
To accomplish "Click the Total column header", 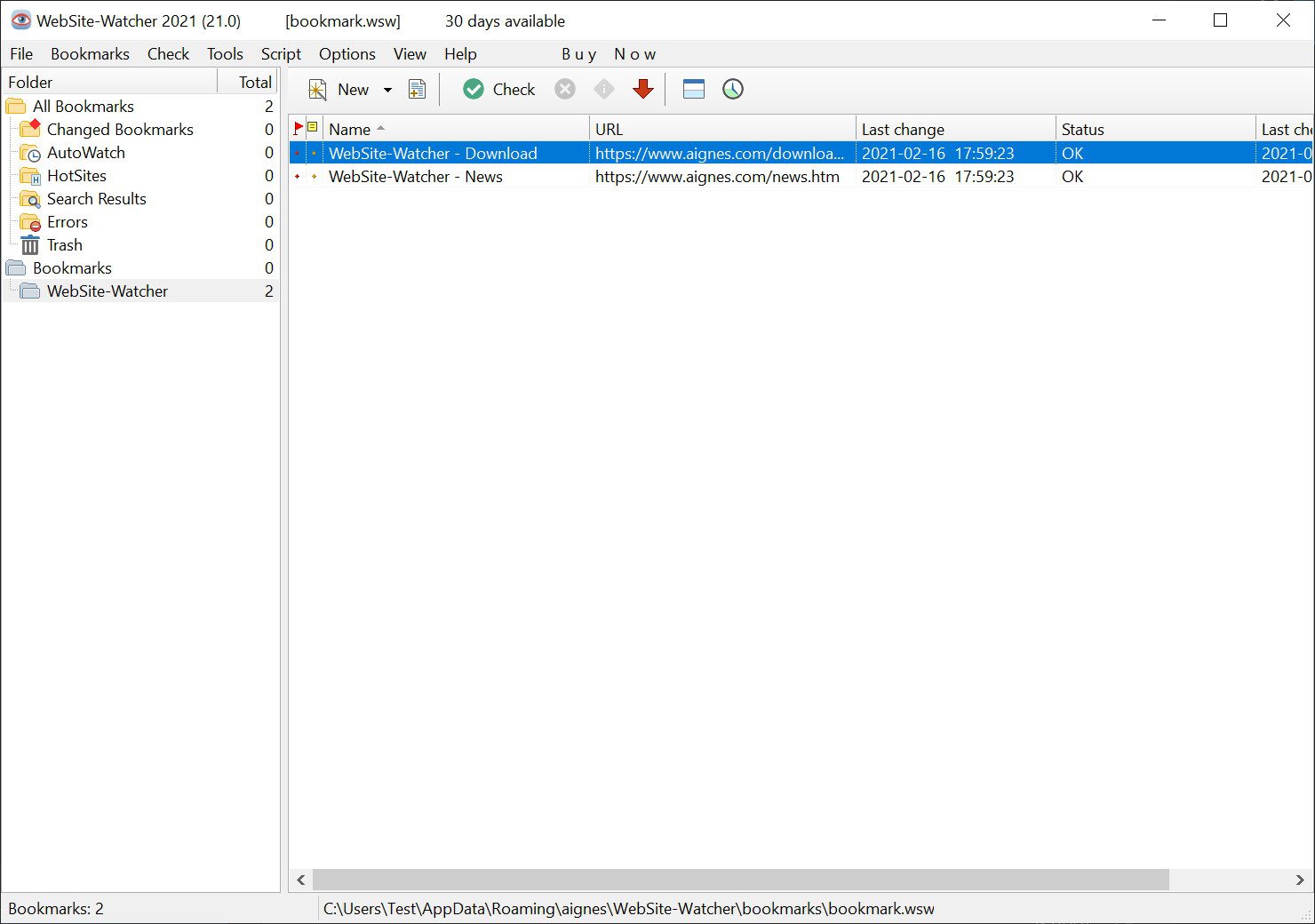I will (x=248, y=82).
